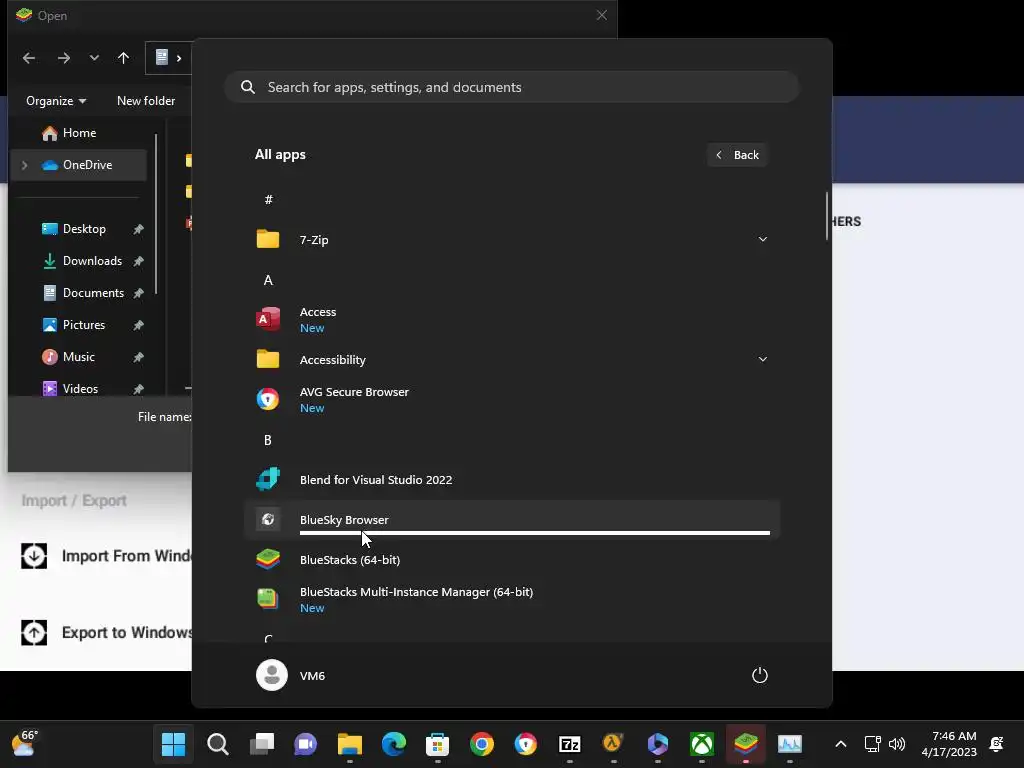Open Google Chrome from the taskbar
Image resolution: width=1024 pixels, height=768 pixels.
point(482,744)
